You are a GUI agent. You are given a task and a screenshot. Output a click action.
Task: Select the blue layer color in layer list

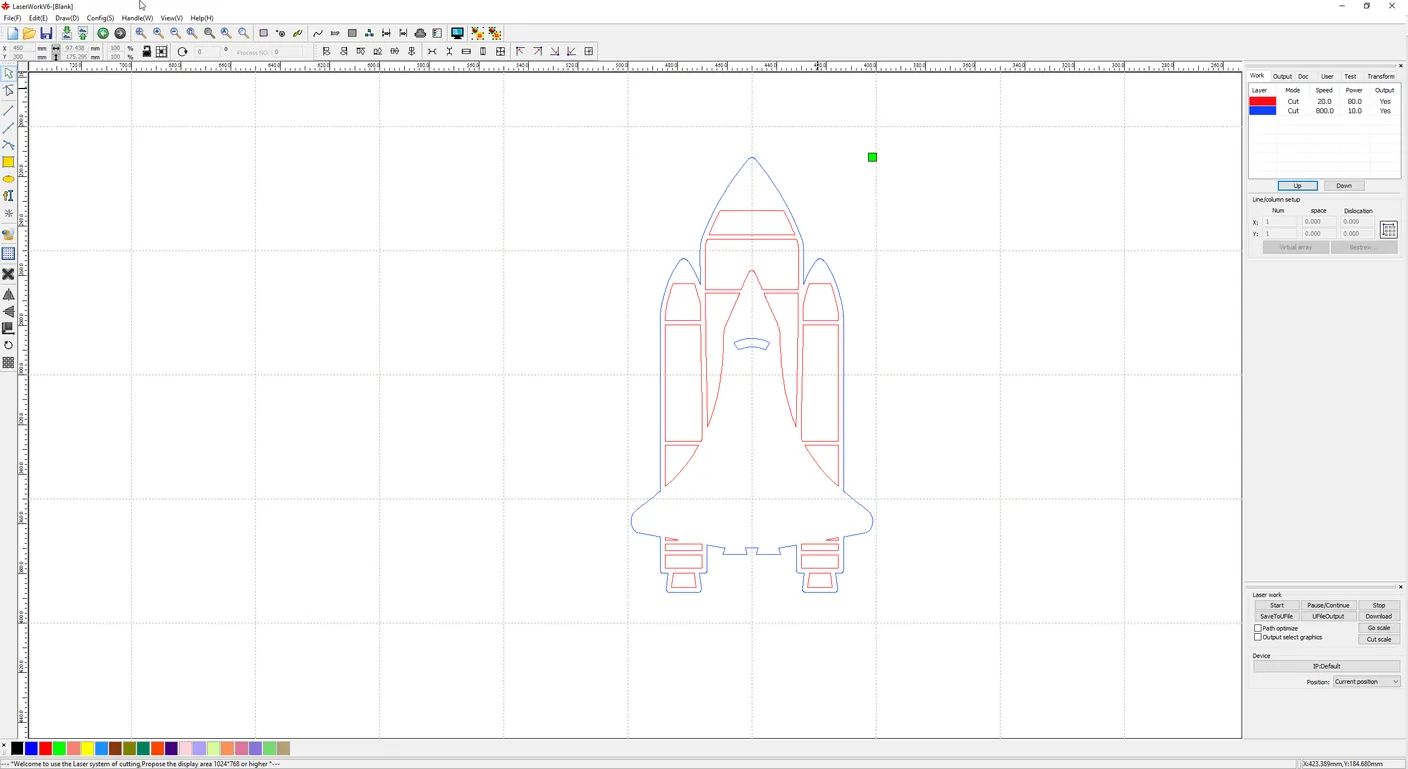coord(1263,111)
